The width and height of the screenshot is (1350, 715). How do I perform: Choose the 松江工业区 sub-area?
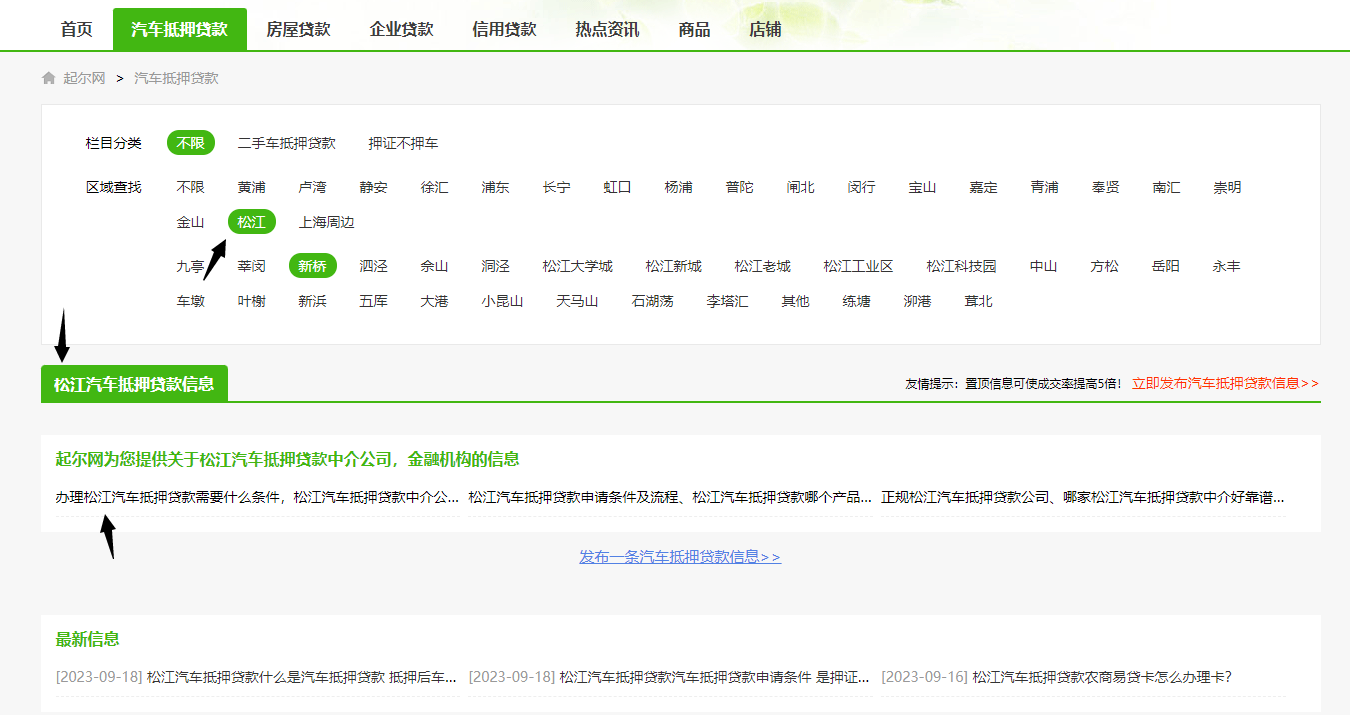click(x=859, y=266)
